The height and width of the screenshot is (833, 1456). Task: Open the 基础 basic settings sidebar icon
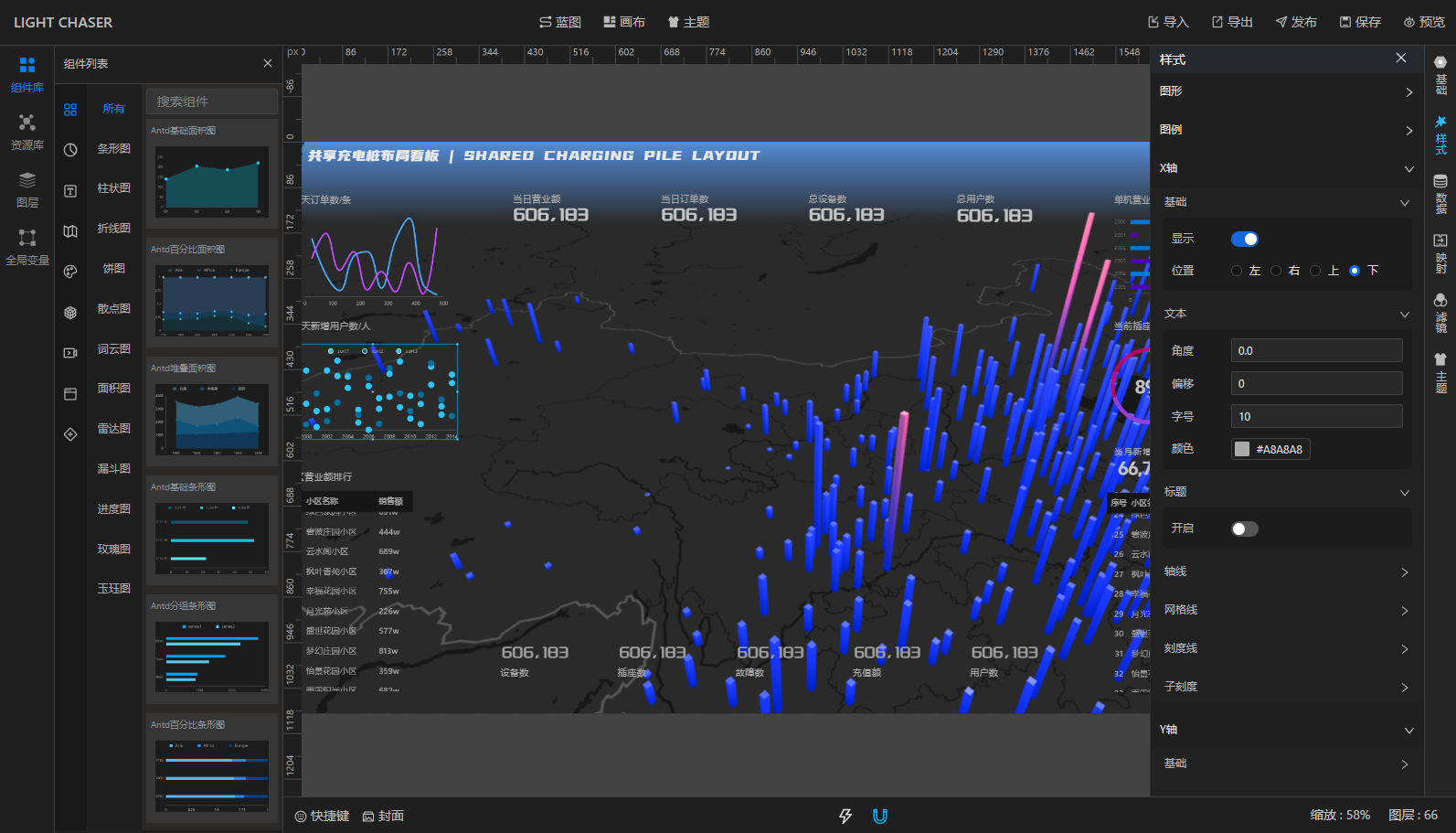click(x=1440, y=76)
